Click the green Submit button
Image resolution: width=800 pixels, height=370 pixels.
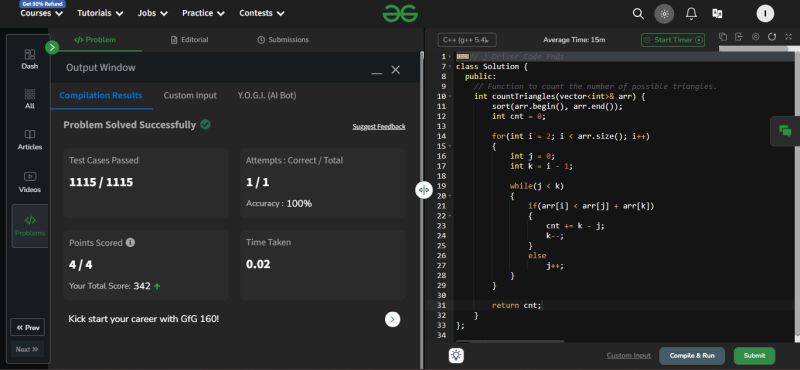coord(754,356)
